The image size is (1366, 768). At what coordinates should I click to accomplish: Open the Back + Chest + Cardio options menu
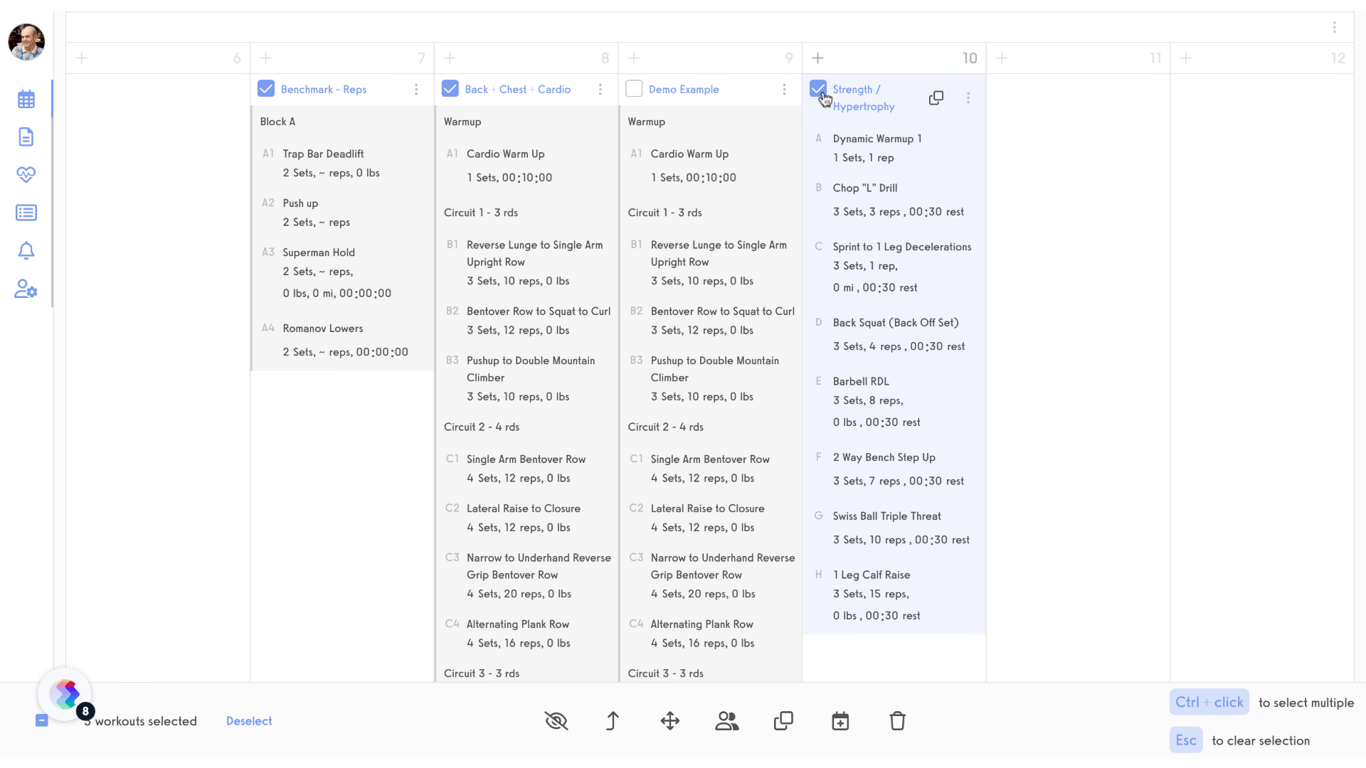[x=600, y=89]
